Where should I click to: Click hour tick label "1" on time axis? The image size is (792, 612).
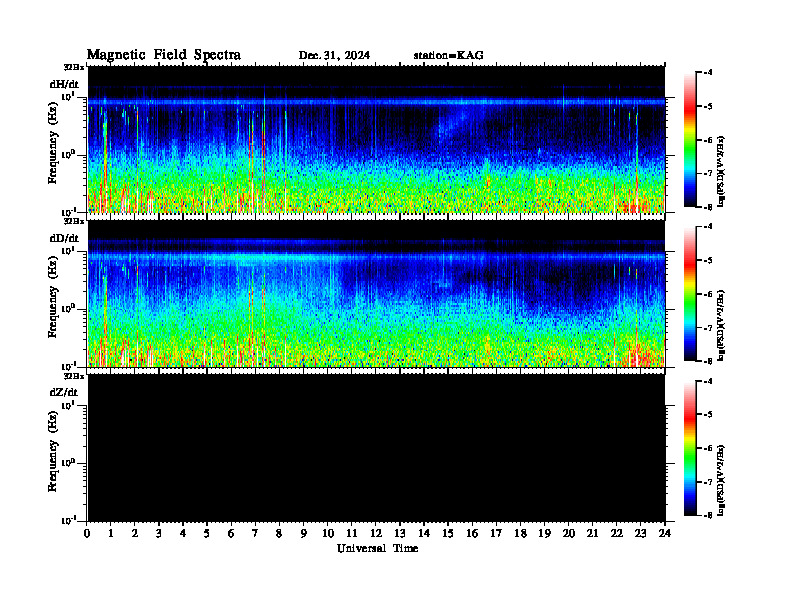[x=111, y=533]
